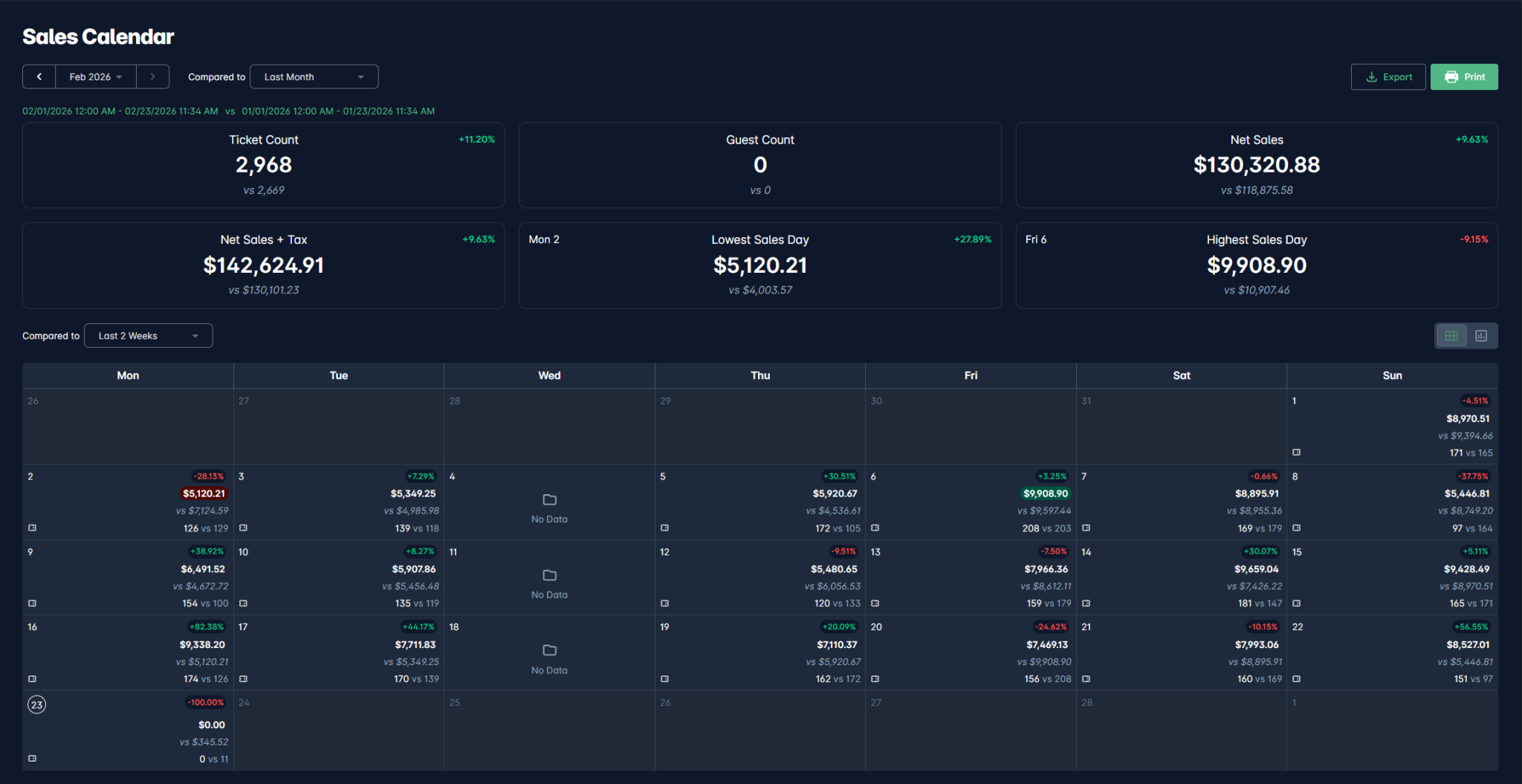Click the ticket icon on day 23
The width and height of the screenshot is (1522, 784).
(32, 759)
